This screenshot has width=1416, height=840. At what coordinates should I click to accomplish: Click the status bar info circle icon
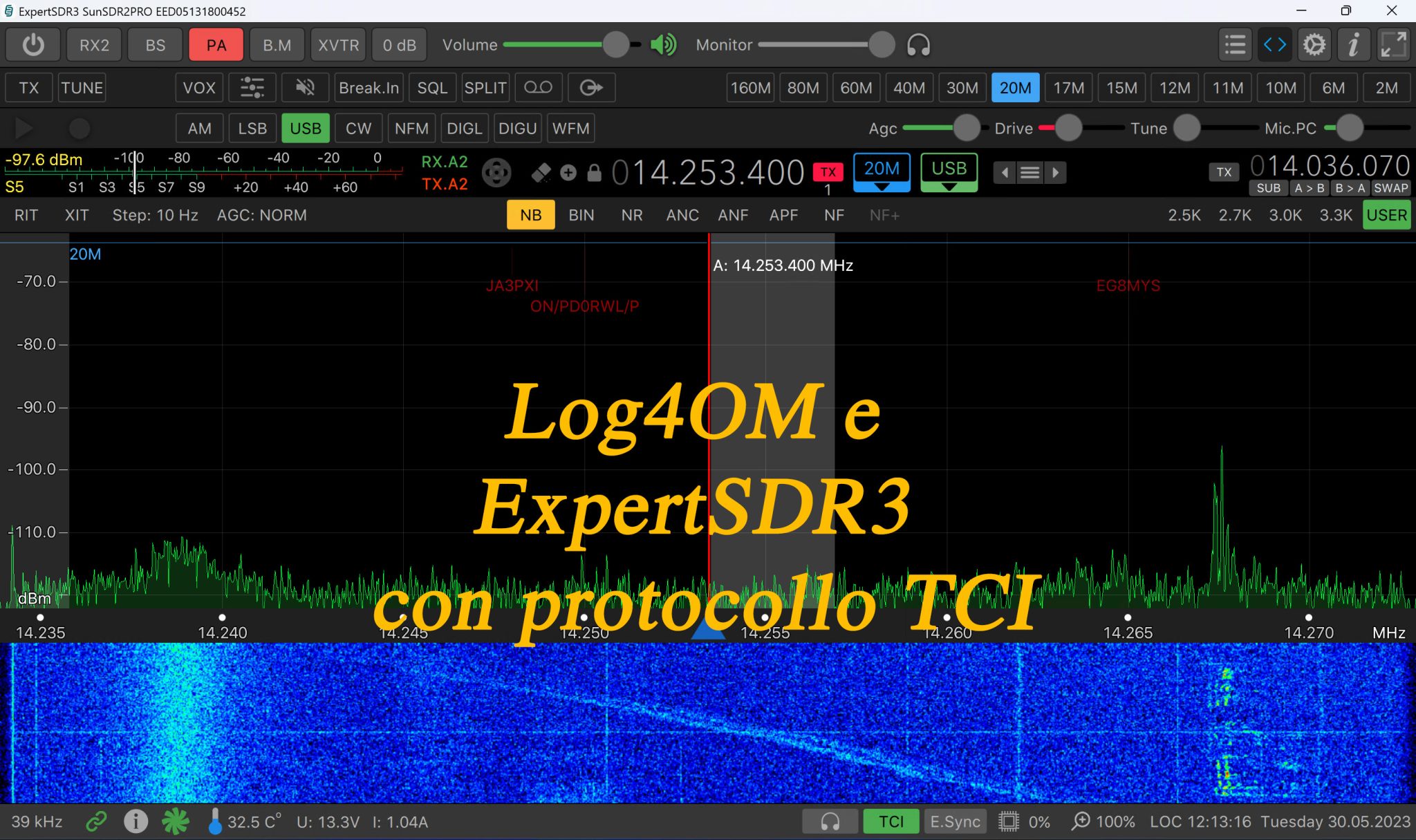(136, 821)
